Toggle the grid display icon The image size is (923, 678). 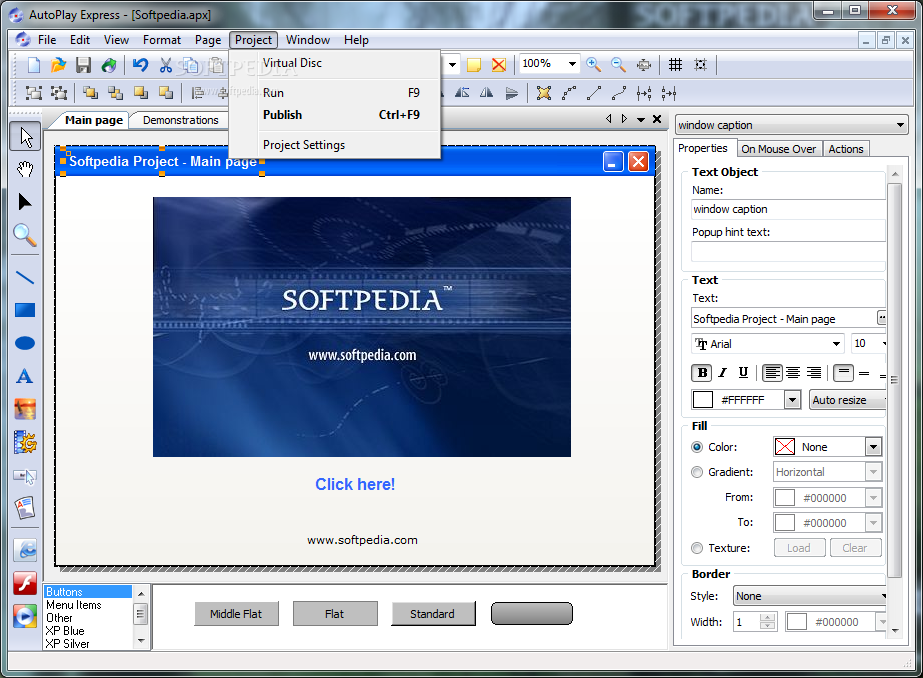(675, 65)
